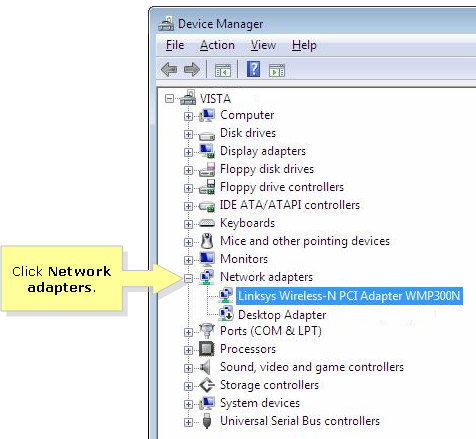Click the Universal Serial Bus plug icon
Viewport: 476px width, 439px height.
click(207, 421)
